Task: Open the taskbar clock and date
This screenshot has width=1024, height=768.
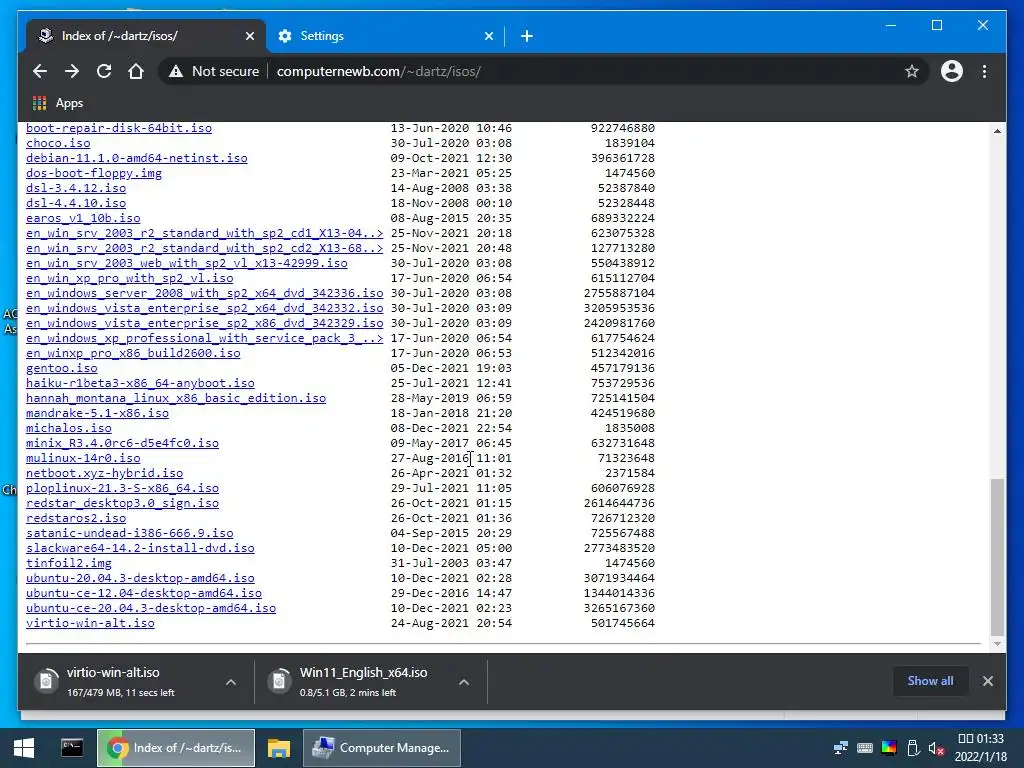Action: pyautogui.click(x=980, y=748)
